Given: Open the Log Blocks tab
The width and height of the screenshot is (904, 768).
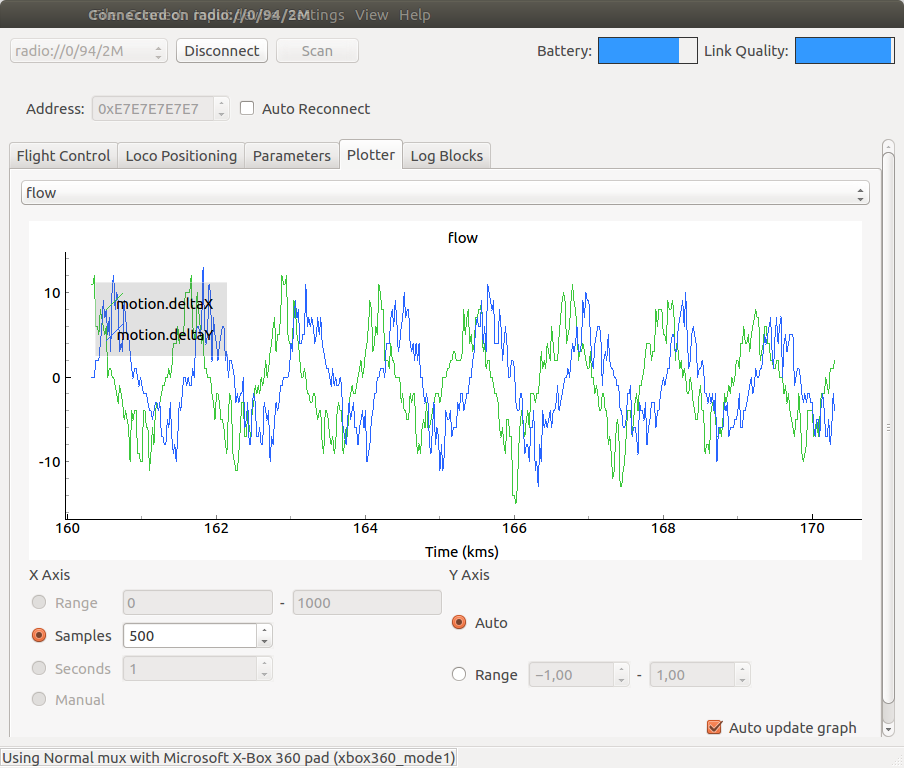Looking at the screenshot, I should click(446, 156).
